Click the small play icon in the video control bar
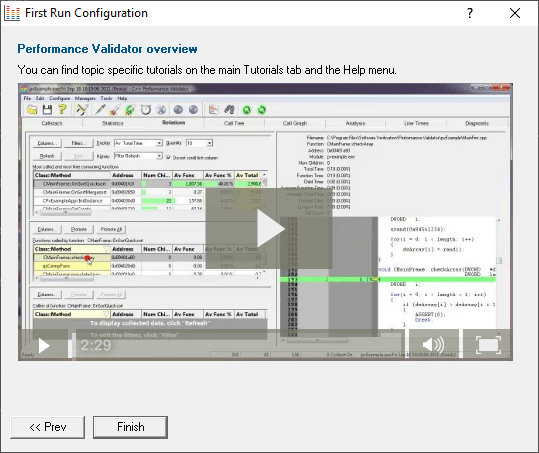 point(44,345)
